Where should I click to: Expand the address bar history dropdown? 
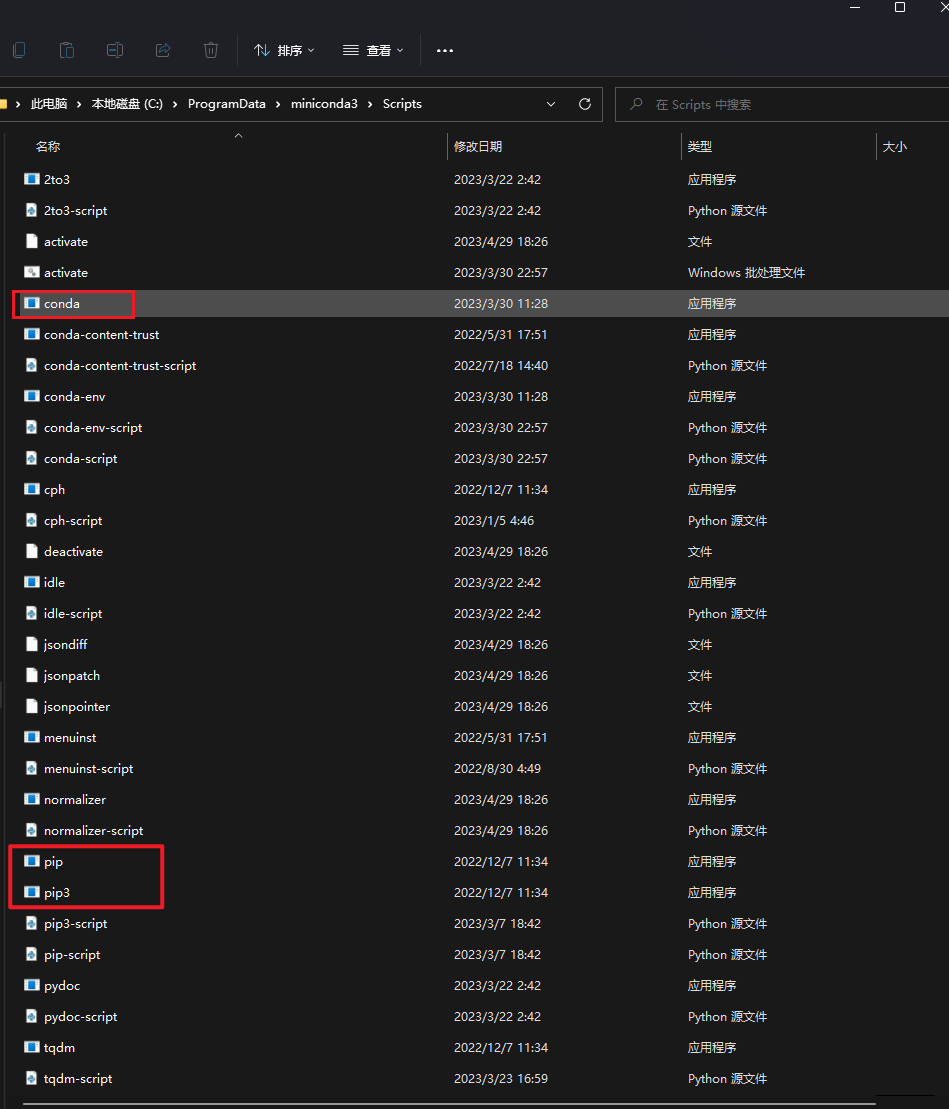tap(551, 104)
